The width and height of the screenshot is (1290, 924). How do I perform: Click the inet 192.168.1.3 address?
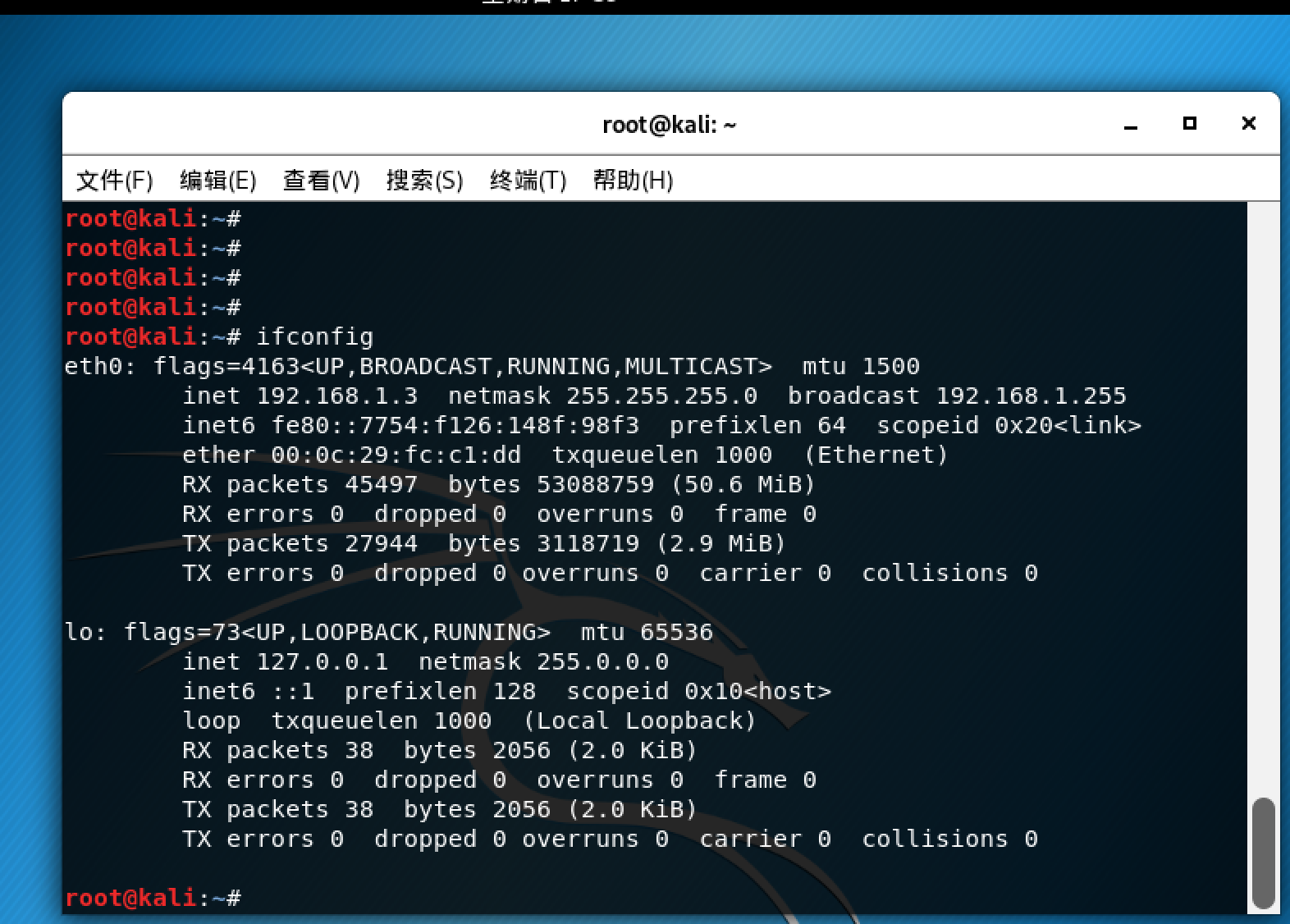pos(300,396)
